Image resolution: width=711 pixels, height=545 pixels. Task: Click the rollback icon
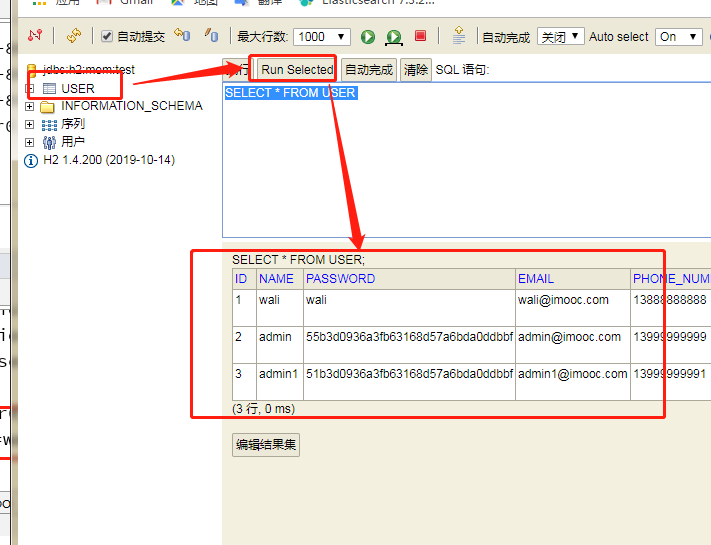(x=182, y=35)
